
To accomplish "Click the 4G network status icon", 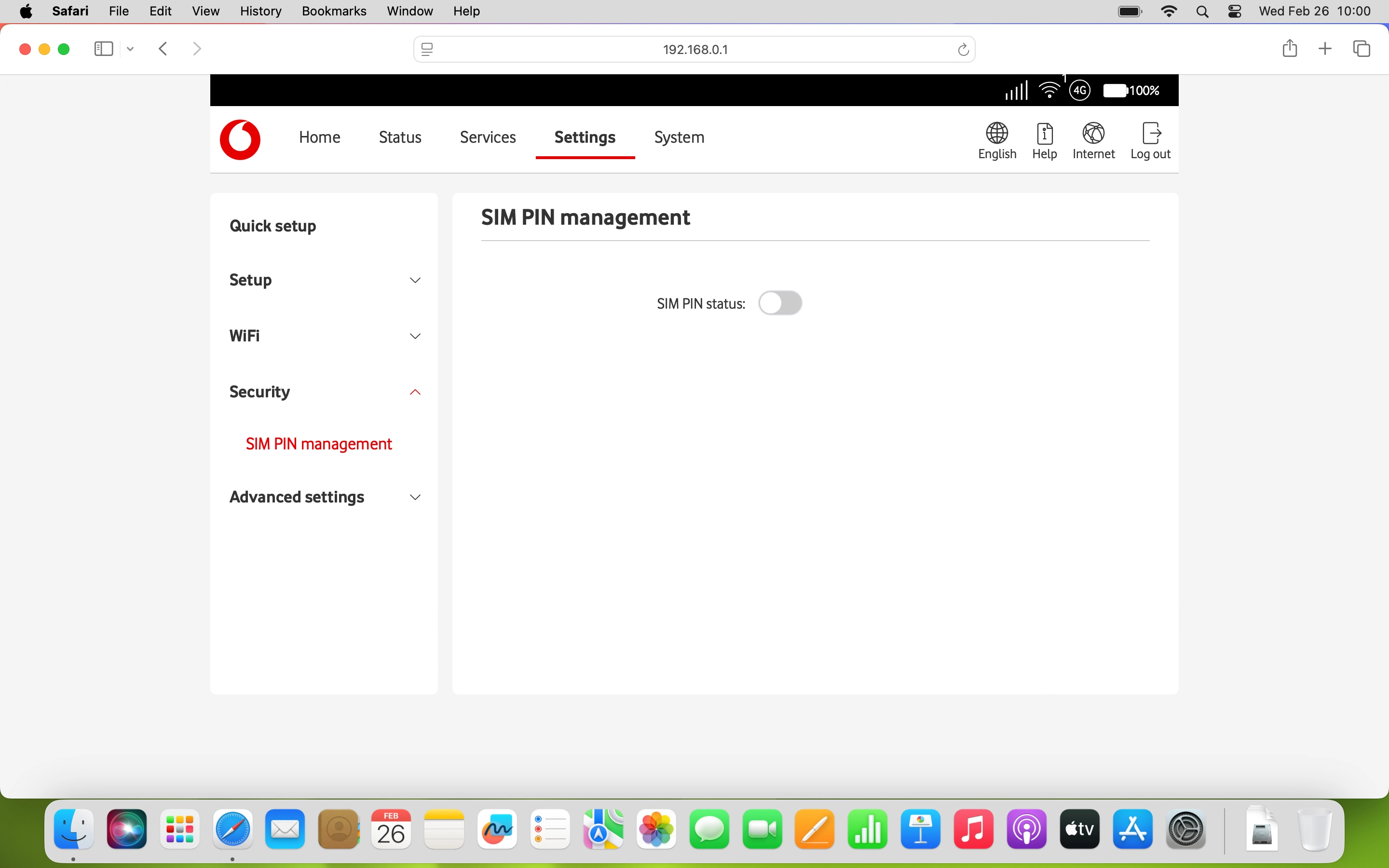I will click(x=1080, y=91).
